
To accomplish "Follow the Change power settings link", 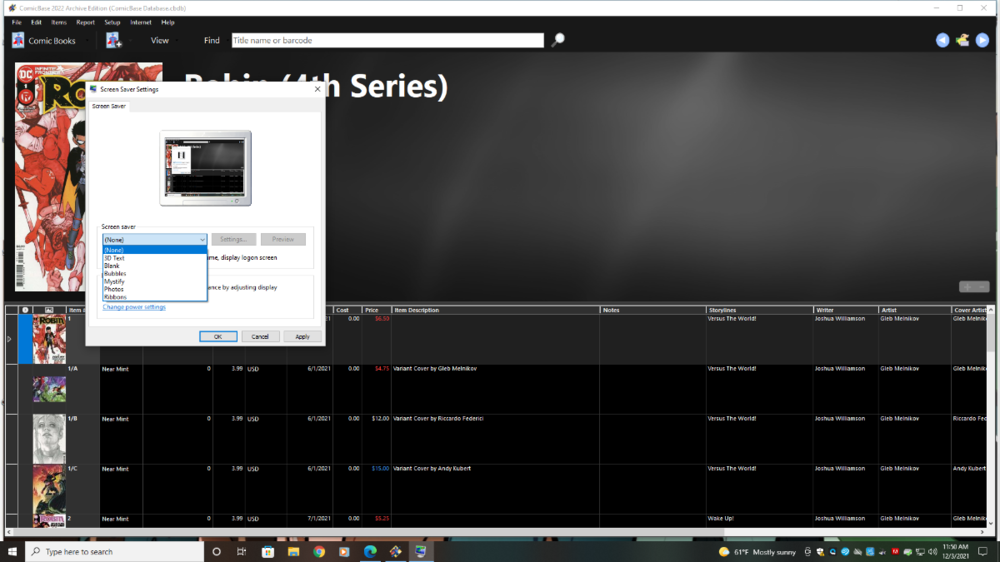I will pos(134,307).
